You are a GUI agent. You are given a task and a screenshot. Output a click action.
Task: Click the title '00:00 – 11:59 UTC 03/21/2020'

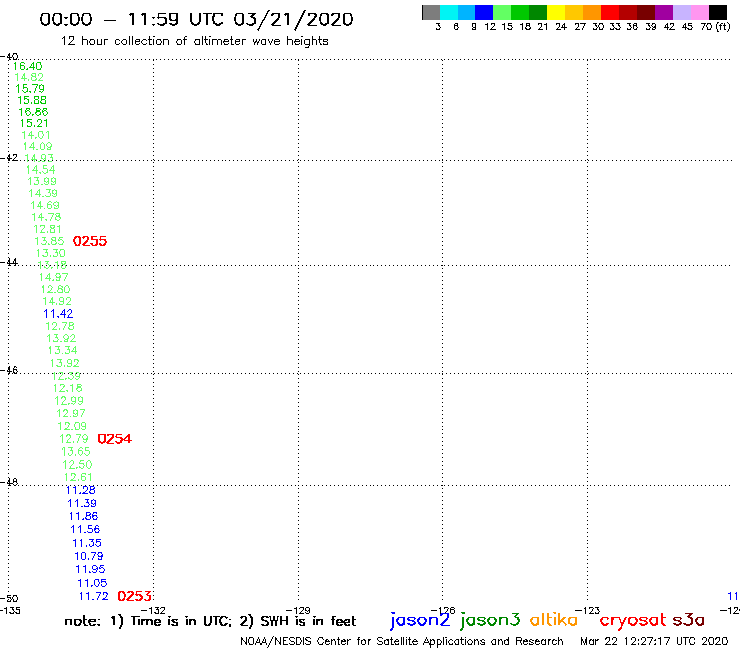point(196,19)
